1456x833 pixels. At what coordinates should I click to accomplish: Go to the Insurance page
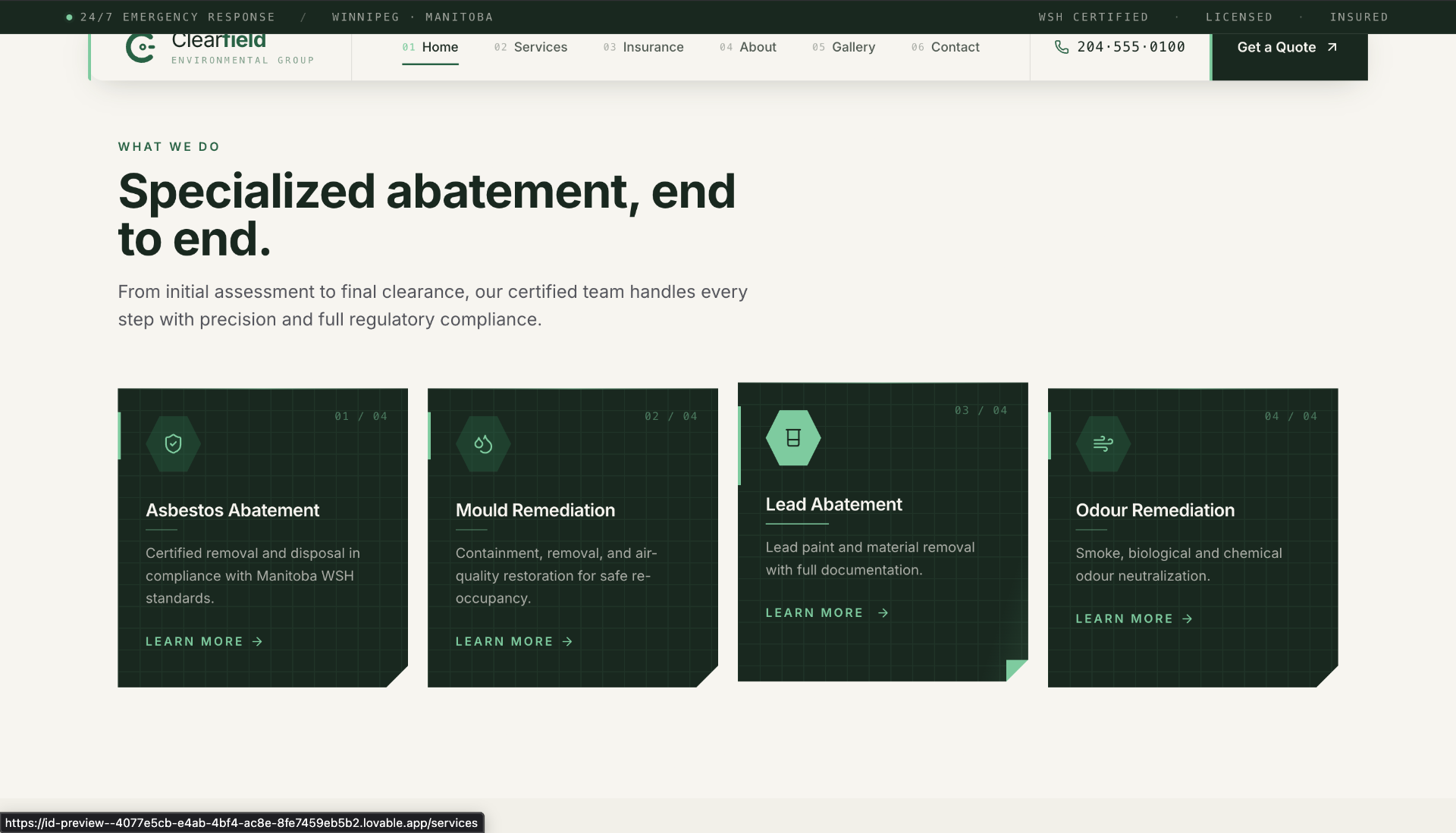click(643, 47)
